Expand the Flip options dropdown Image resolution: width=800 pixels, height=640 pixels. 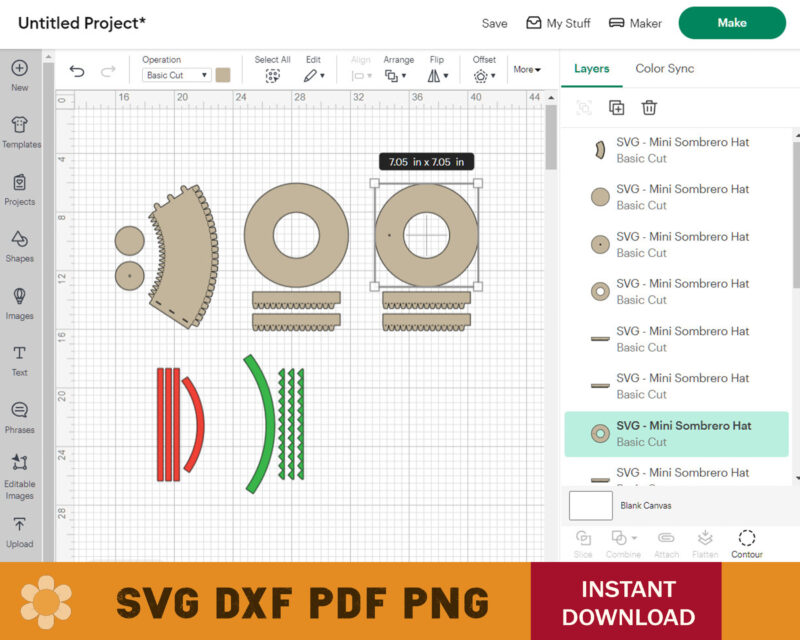pyautogui.click(x=437, y=75)
